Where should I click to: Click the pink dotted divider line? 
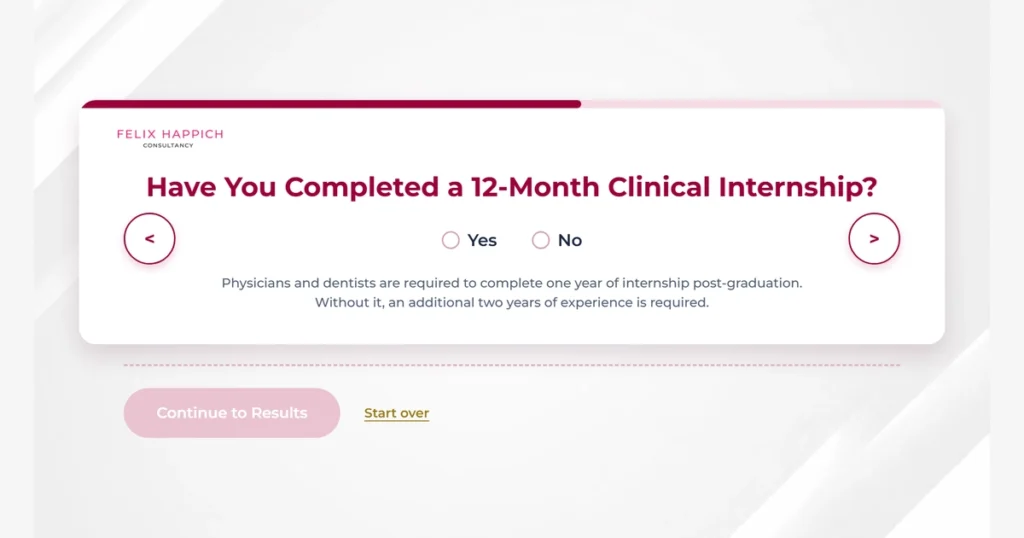click(512, 365)
